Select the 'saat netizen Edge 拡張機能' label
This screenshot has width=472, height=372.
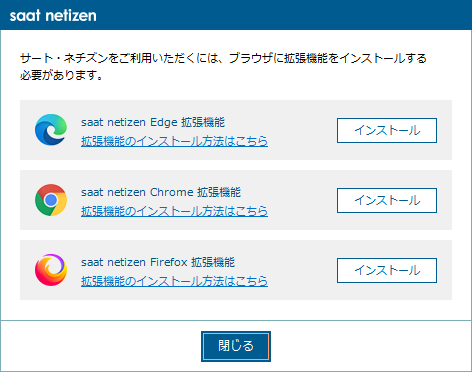tap(153, 122)
